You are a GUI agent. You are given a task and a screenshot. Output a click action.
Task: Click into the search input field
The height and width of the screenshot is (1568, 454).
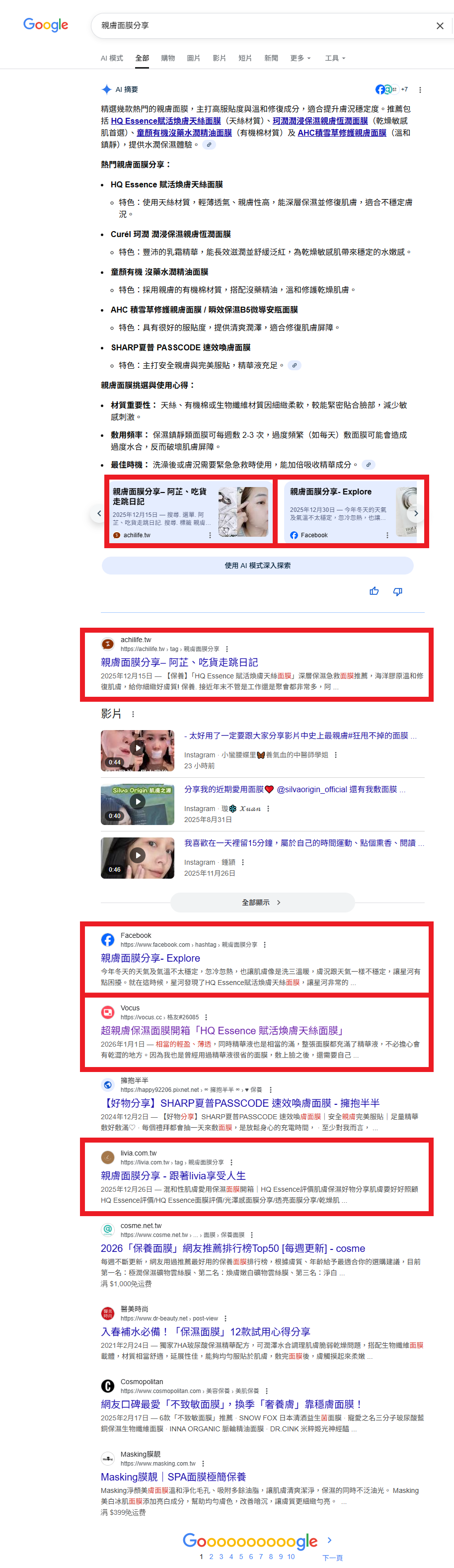[262, 25]
